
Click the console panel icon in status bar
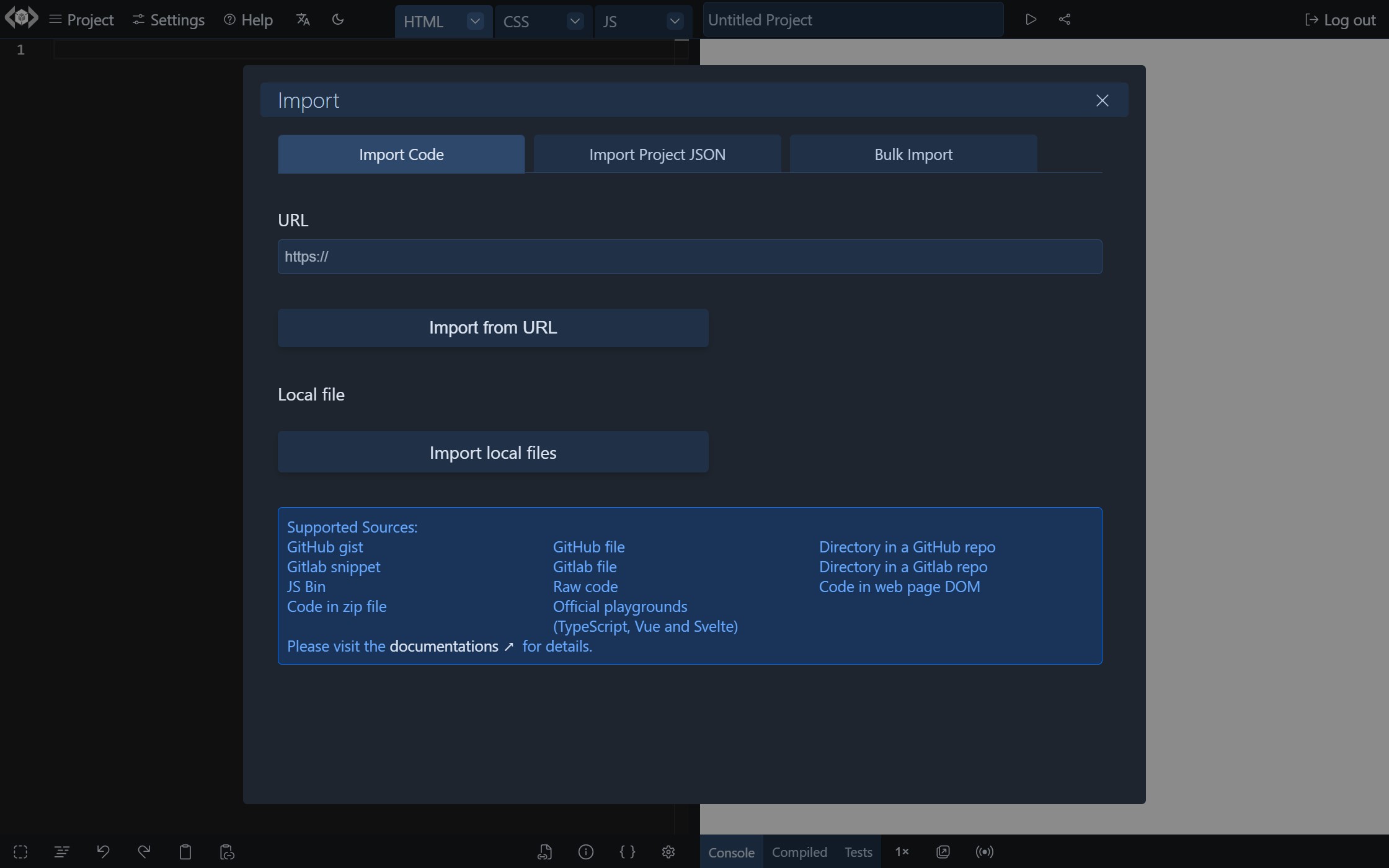pos(731,851)
